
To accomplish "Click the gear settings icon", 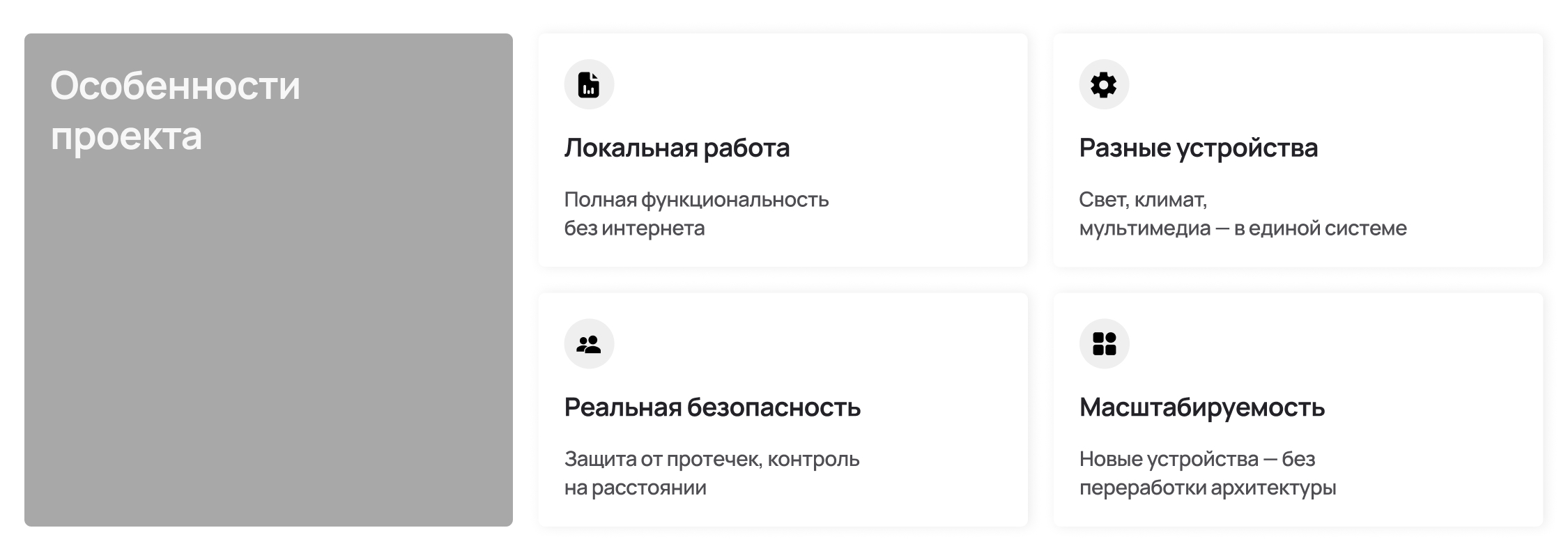I will (x=1104, y=85).
